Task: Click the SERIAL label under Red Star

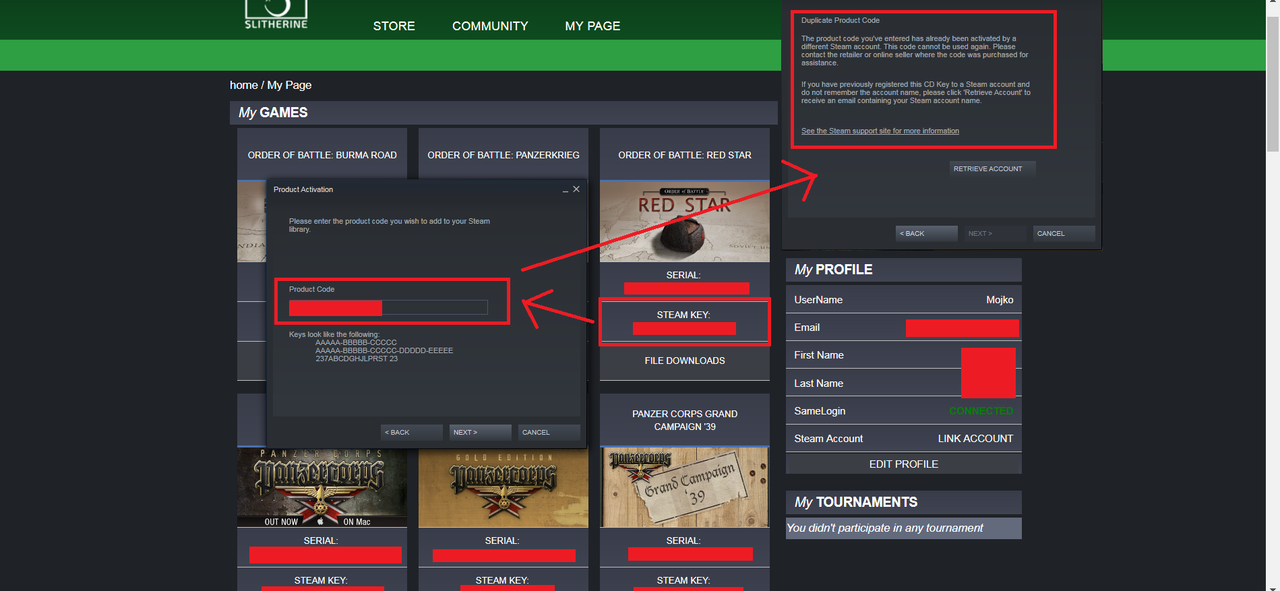Action: 683,275
